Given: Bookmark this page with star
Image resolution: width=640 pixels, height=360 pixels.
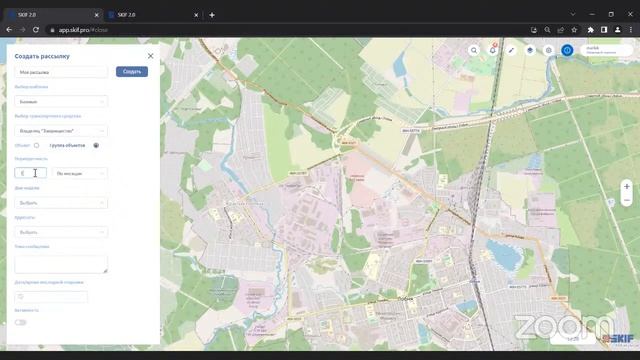Looking at the screenshot, I should point(574,30).
